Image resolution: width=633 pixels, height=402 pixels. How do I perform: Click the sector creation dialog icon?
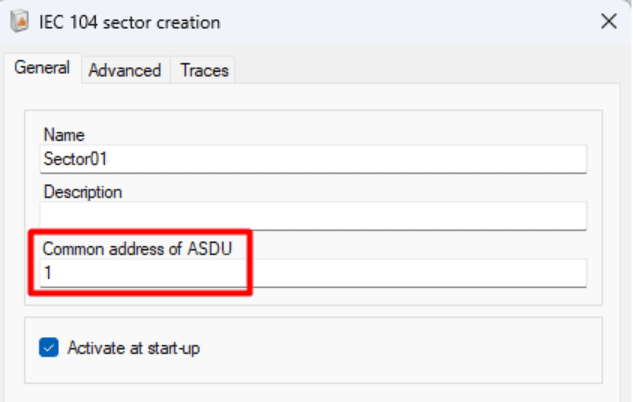click(x=16, y=22)
